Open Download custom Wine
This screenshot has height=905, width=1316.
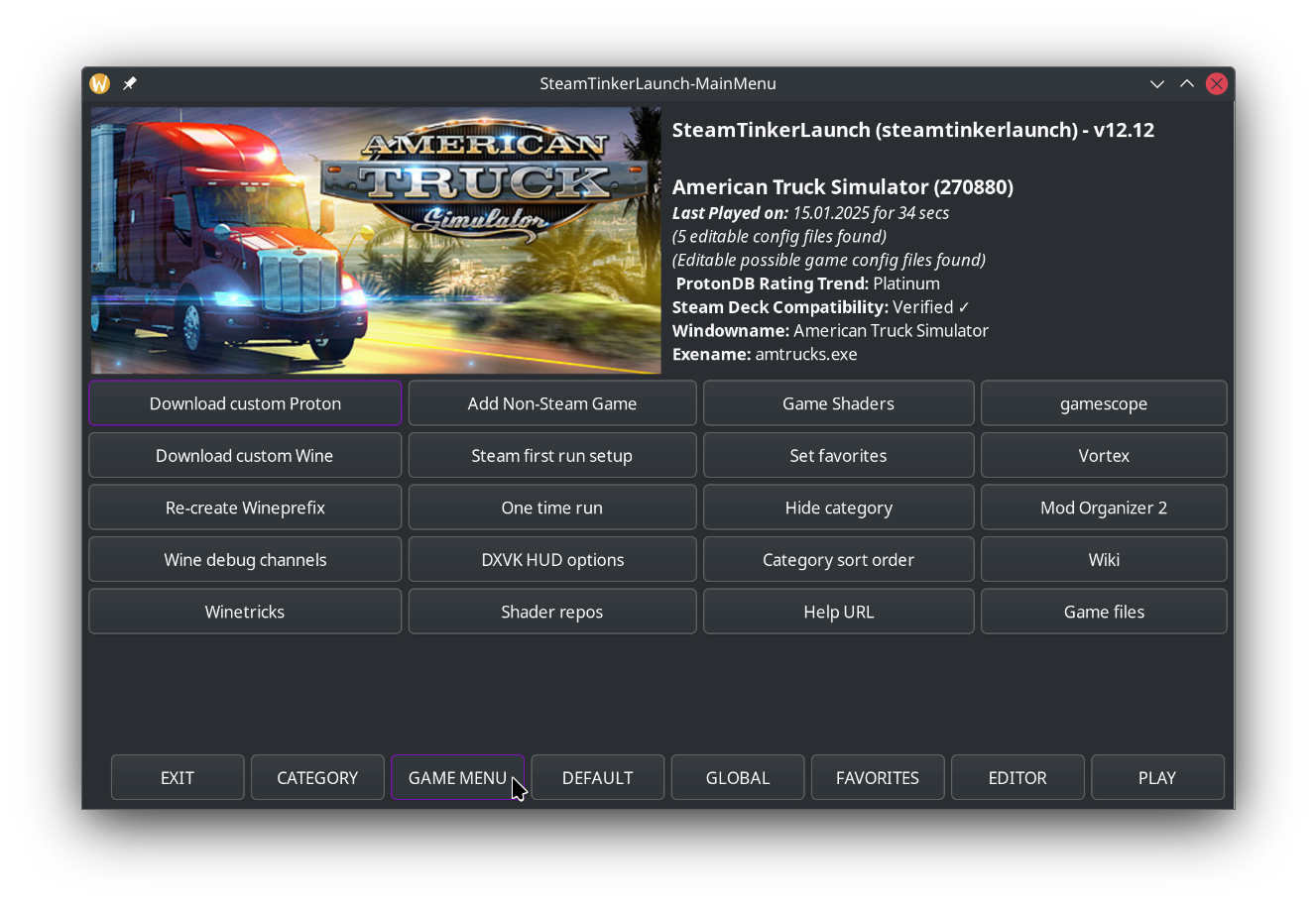pos(245,456)
